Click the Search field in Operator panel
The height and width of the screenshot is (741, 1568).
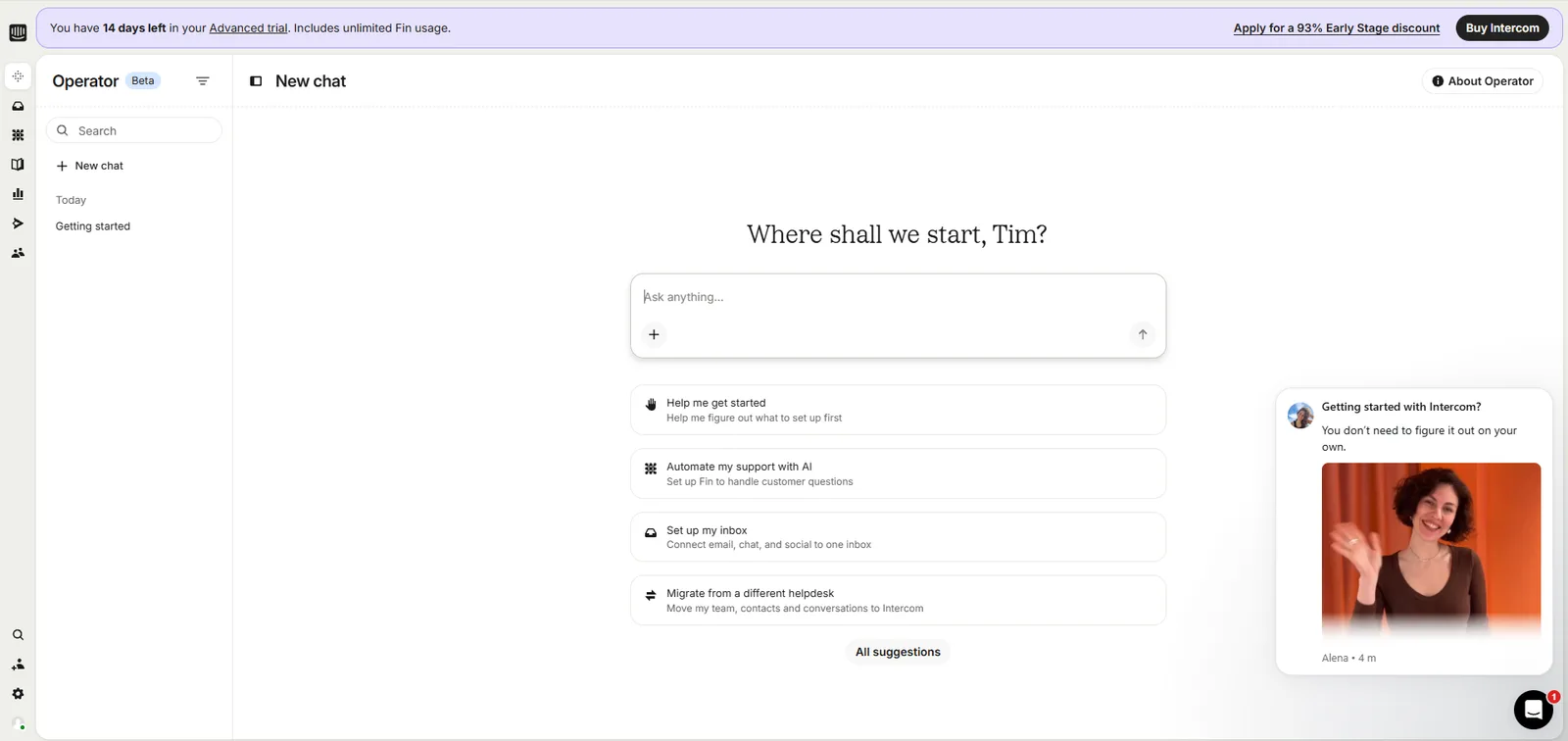coord(134,130)
